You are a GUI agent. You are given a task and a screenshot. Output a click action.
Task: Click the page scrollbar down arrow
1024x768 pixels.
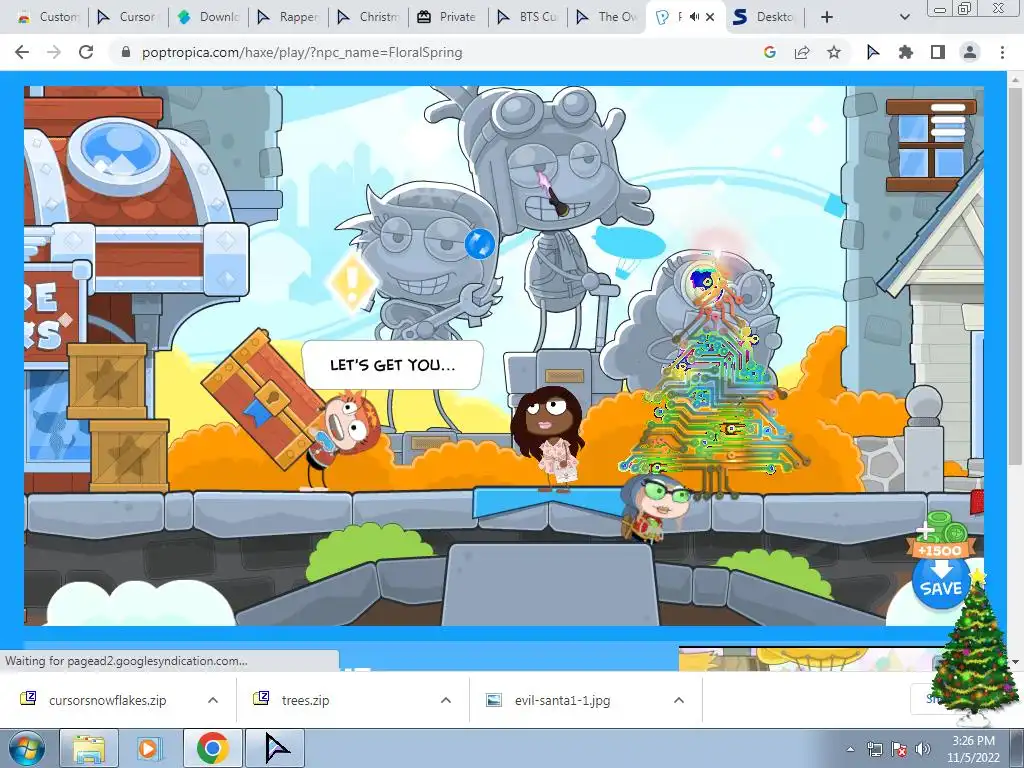(1016, 662)
